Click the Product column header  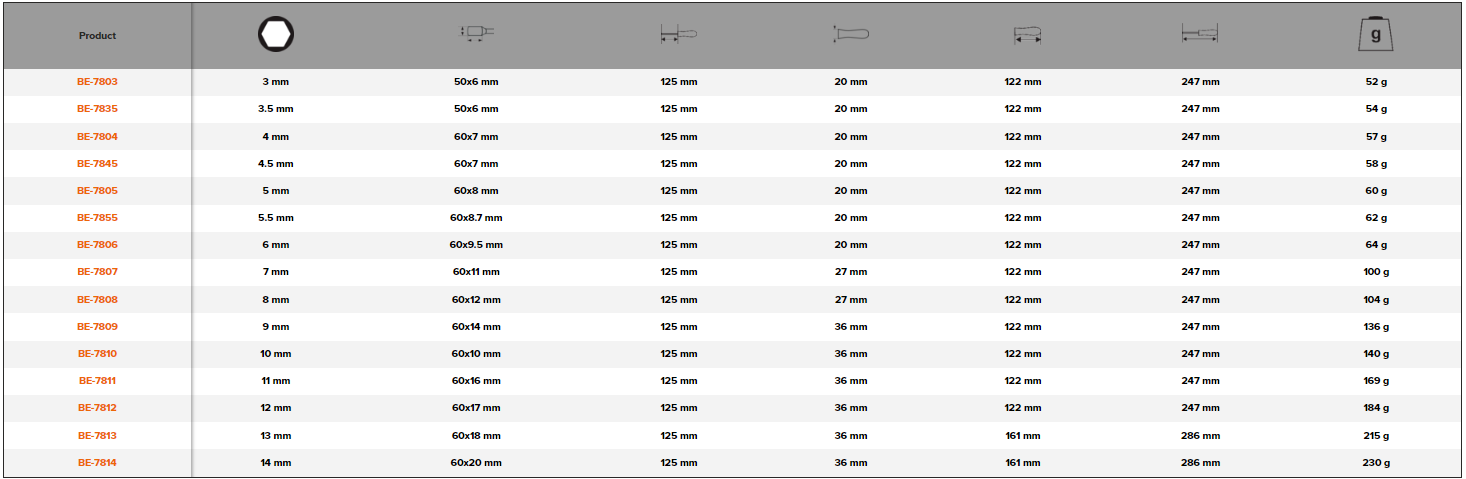coord(97,36)
